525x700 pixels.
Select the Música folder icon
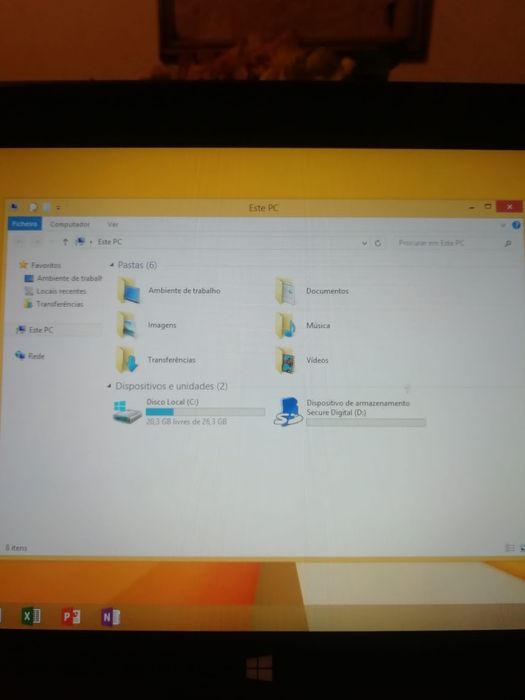pyautogui.click(x=286, y=325)
